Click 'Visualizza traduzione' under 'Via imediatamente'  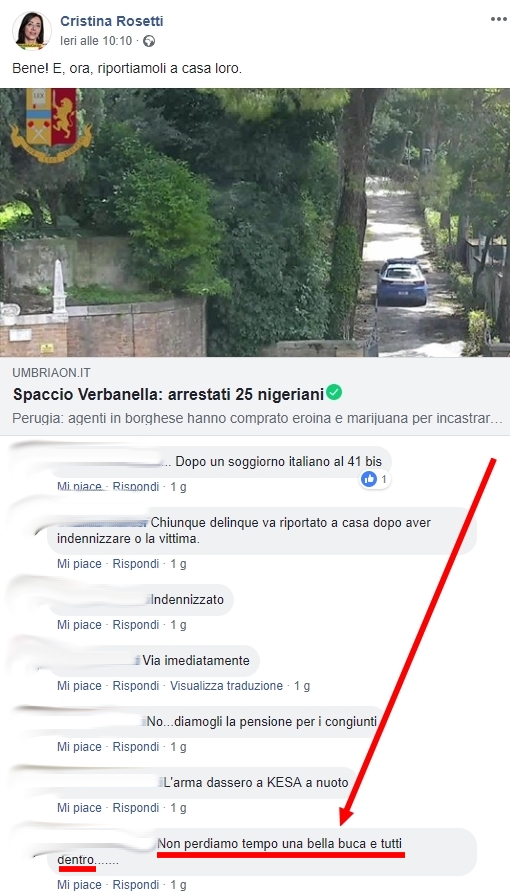[226, 686]
